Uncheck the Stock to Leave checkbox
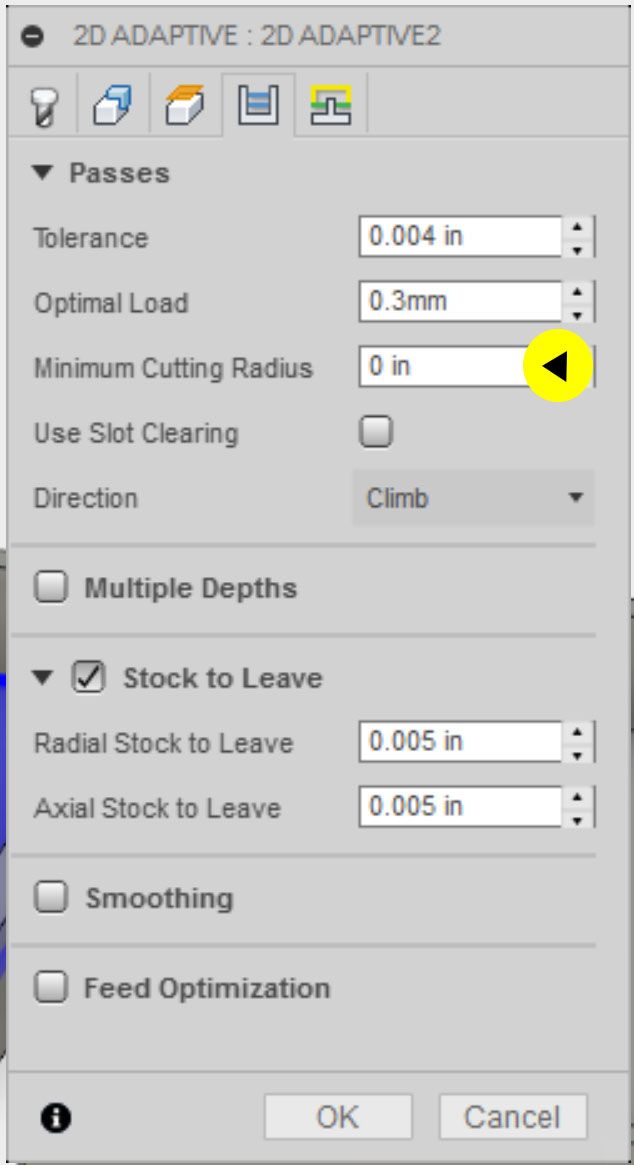 [88, 678]
